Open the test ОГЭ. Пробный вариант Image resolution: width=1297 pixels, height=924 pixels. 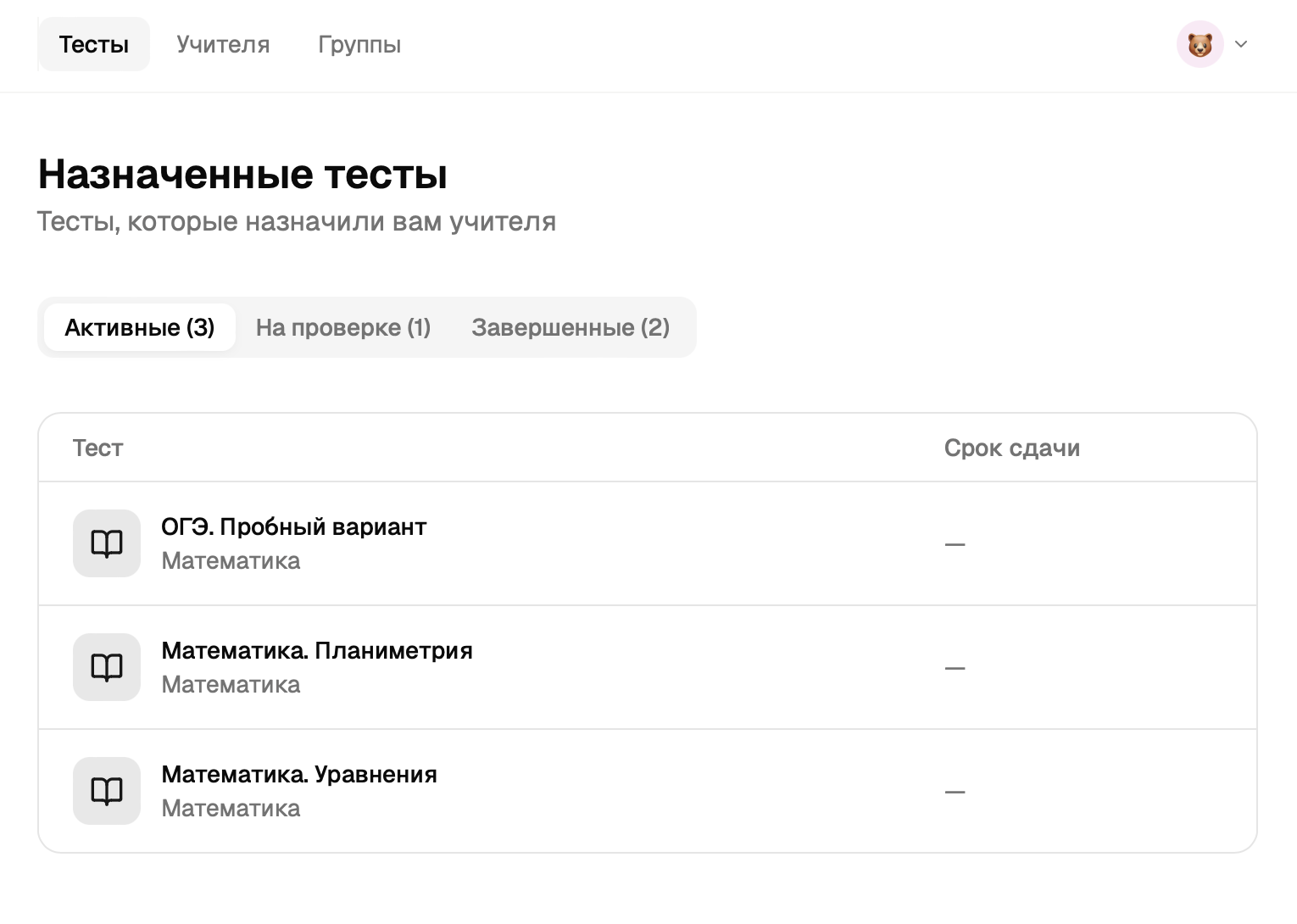click(x=295, y=526)
